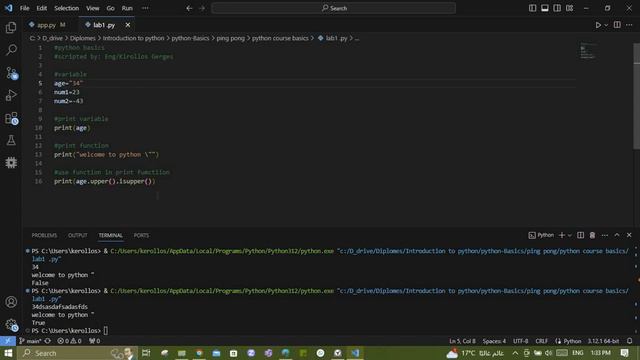Switch to the PORTS panel tab

tap(141, 236)
